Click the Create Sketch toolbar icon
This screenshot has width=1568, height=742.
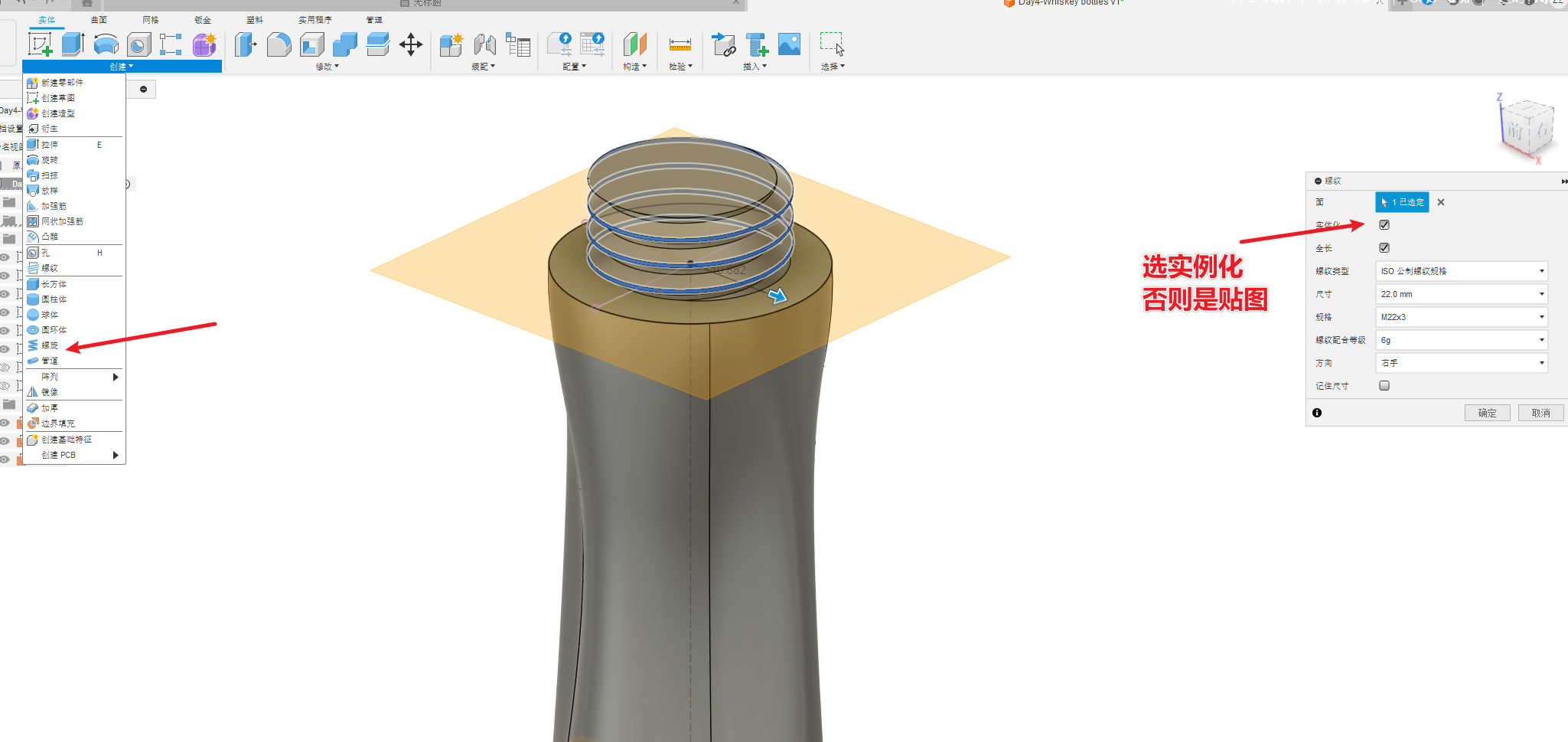coord(40,44)
